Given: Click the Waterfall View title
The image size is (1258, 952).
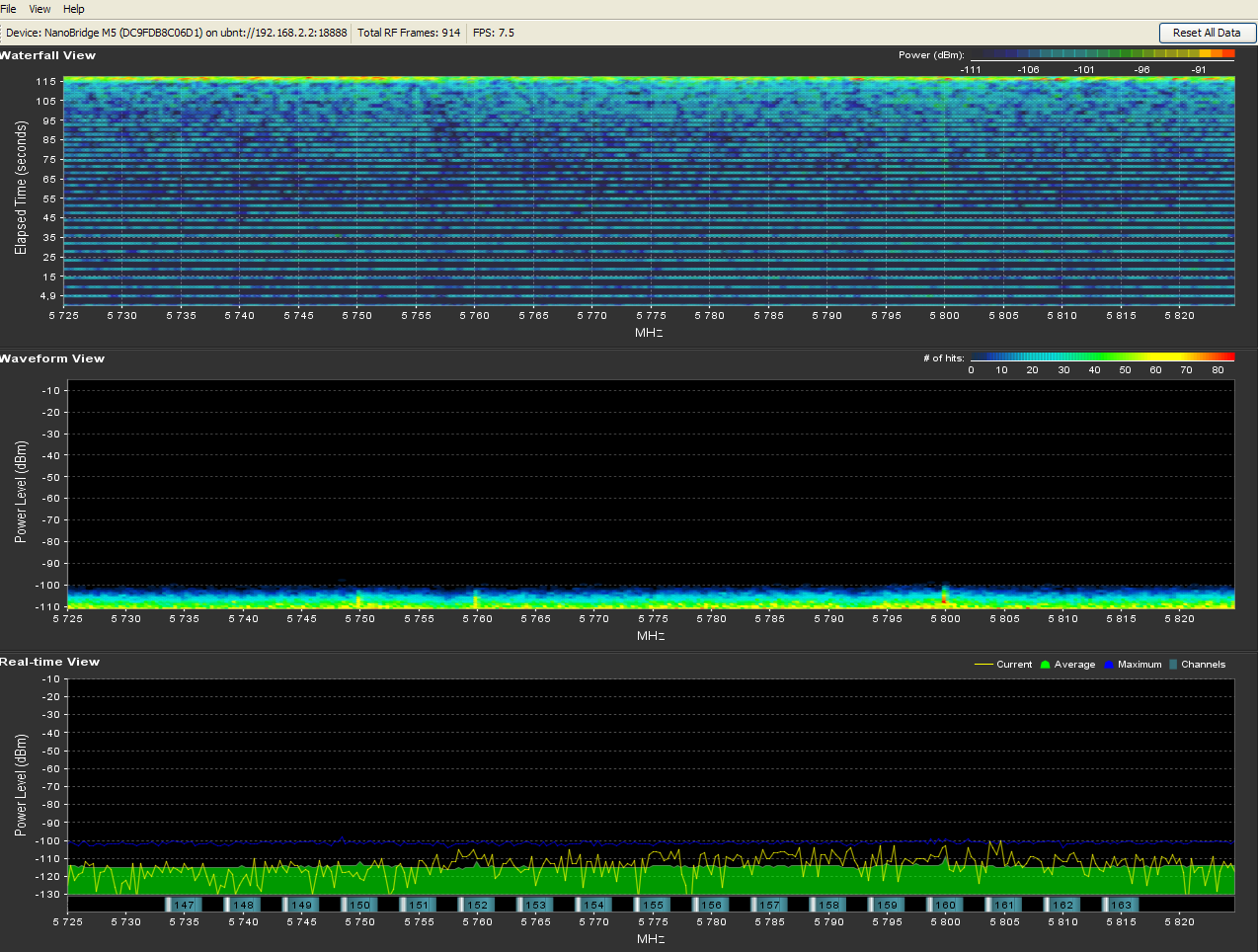Looking at the screenshot, I should click(x=47, y=55).
